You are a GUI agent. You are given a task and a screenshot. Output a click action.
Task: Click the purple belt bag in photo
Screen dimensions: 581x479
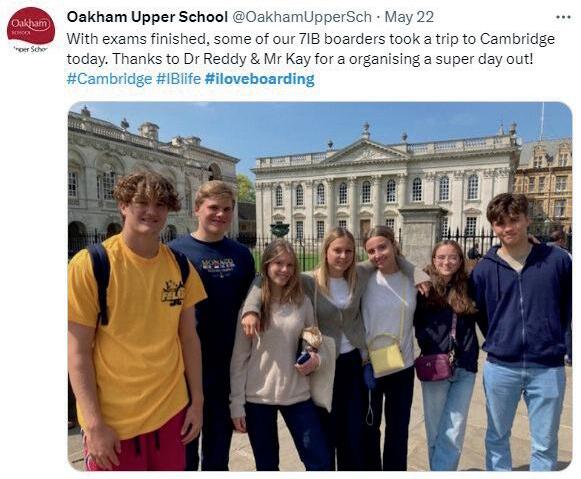tap(435, 366)
